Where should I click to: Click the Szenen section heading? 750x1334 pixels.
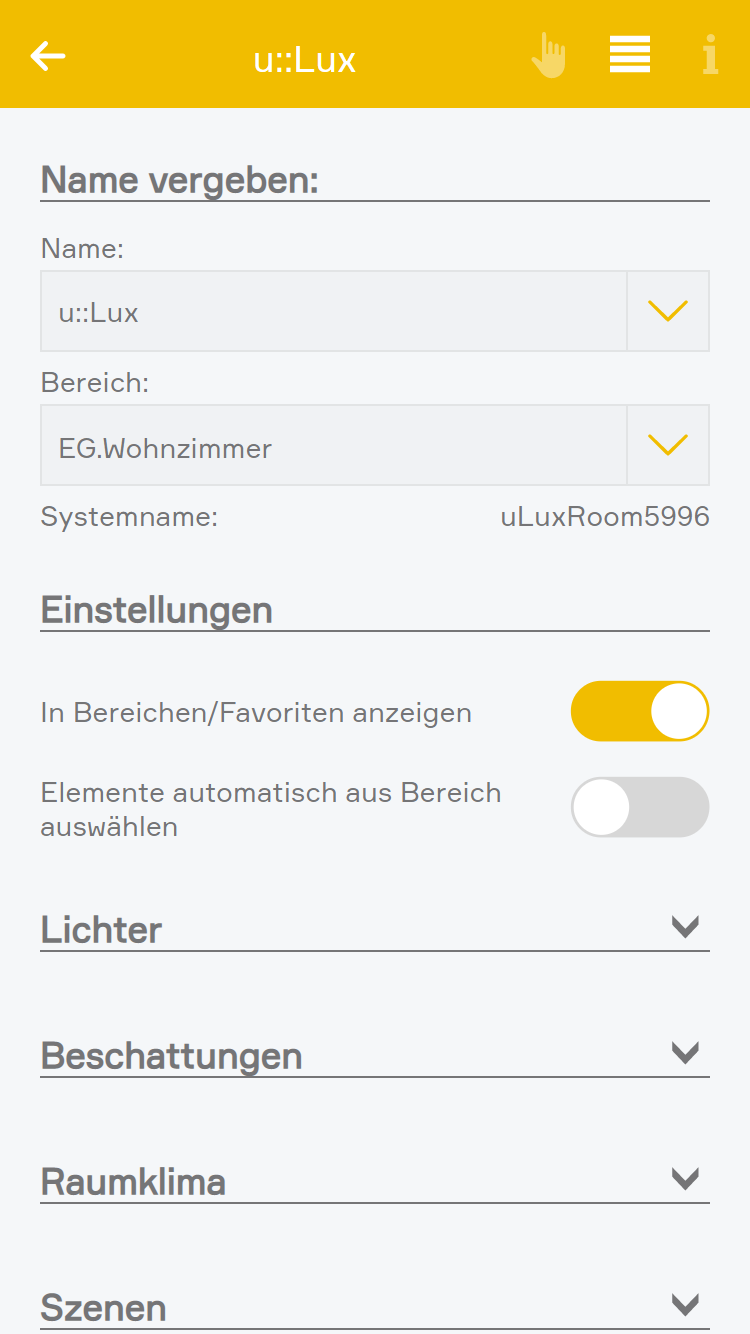[103, 1308]
